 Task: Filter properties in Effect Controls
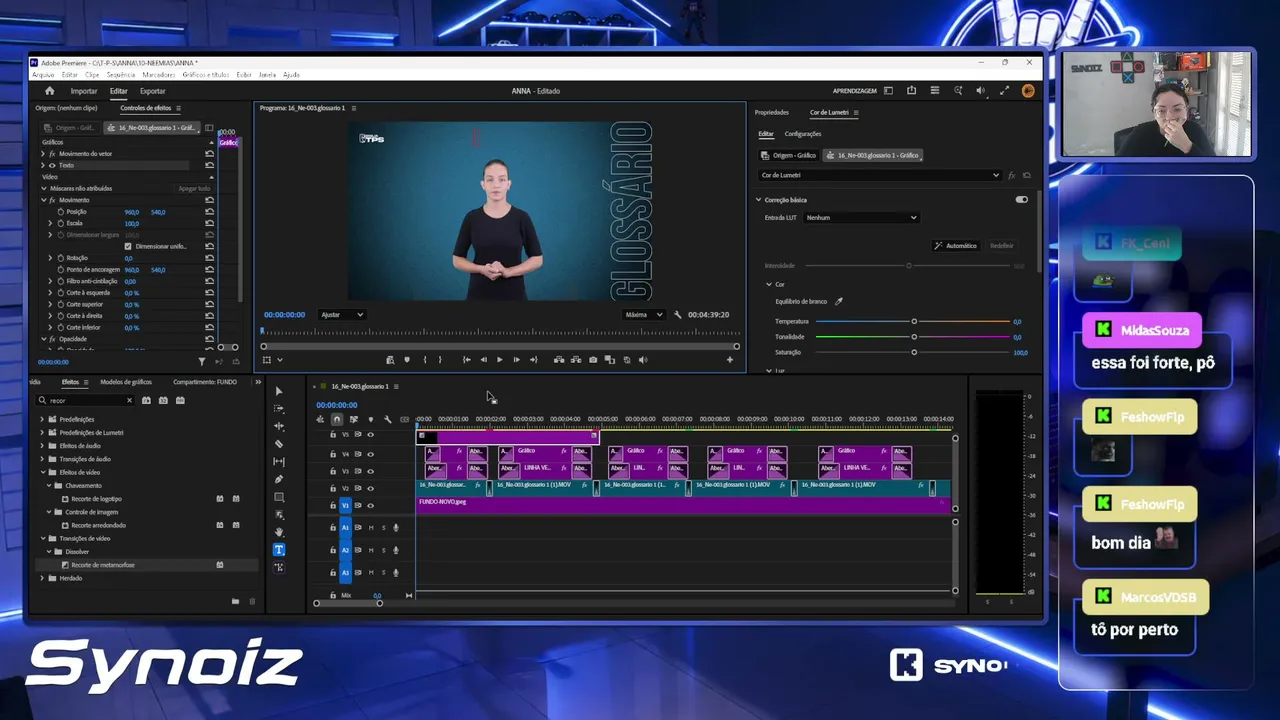(x=202, y=362)
